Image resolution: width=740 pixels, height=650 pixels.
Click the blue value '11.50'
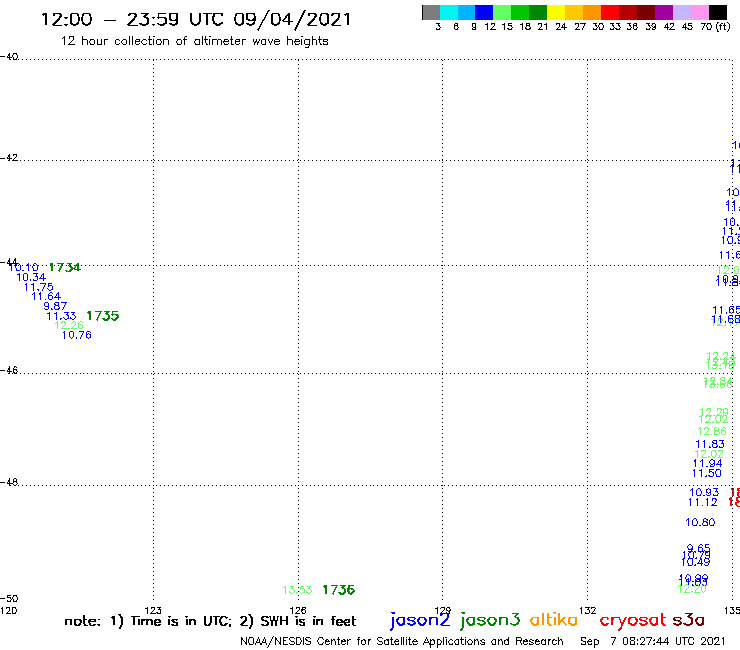(706, 473)
